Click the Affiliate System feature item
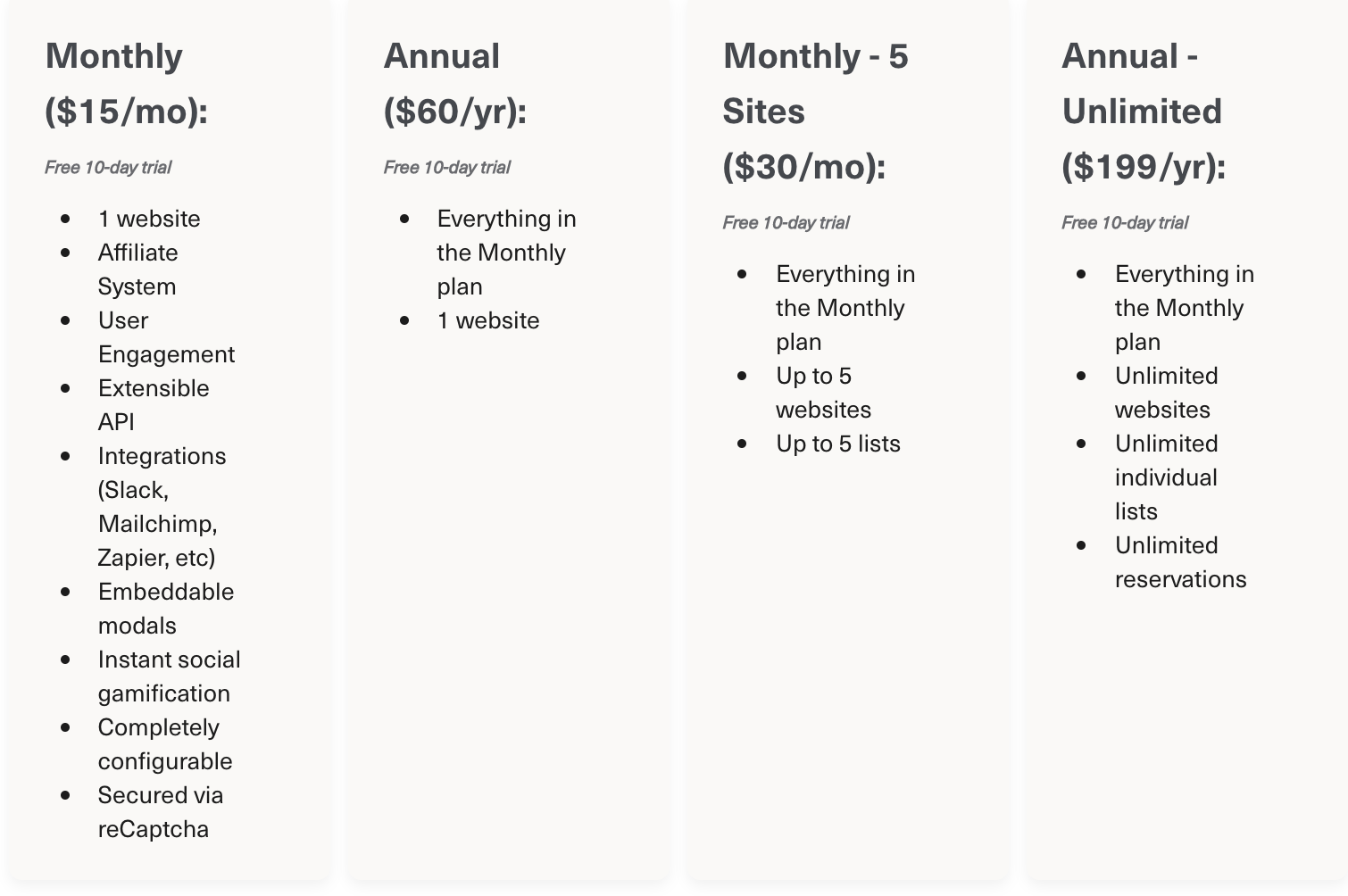Image resolution: width=1348 pixels, height=896 pixels. coord(137,270)
